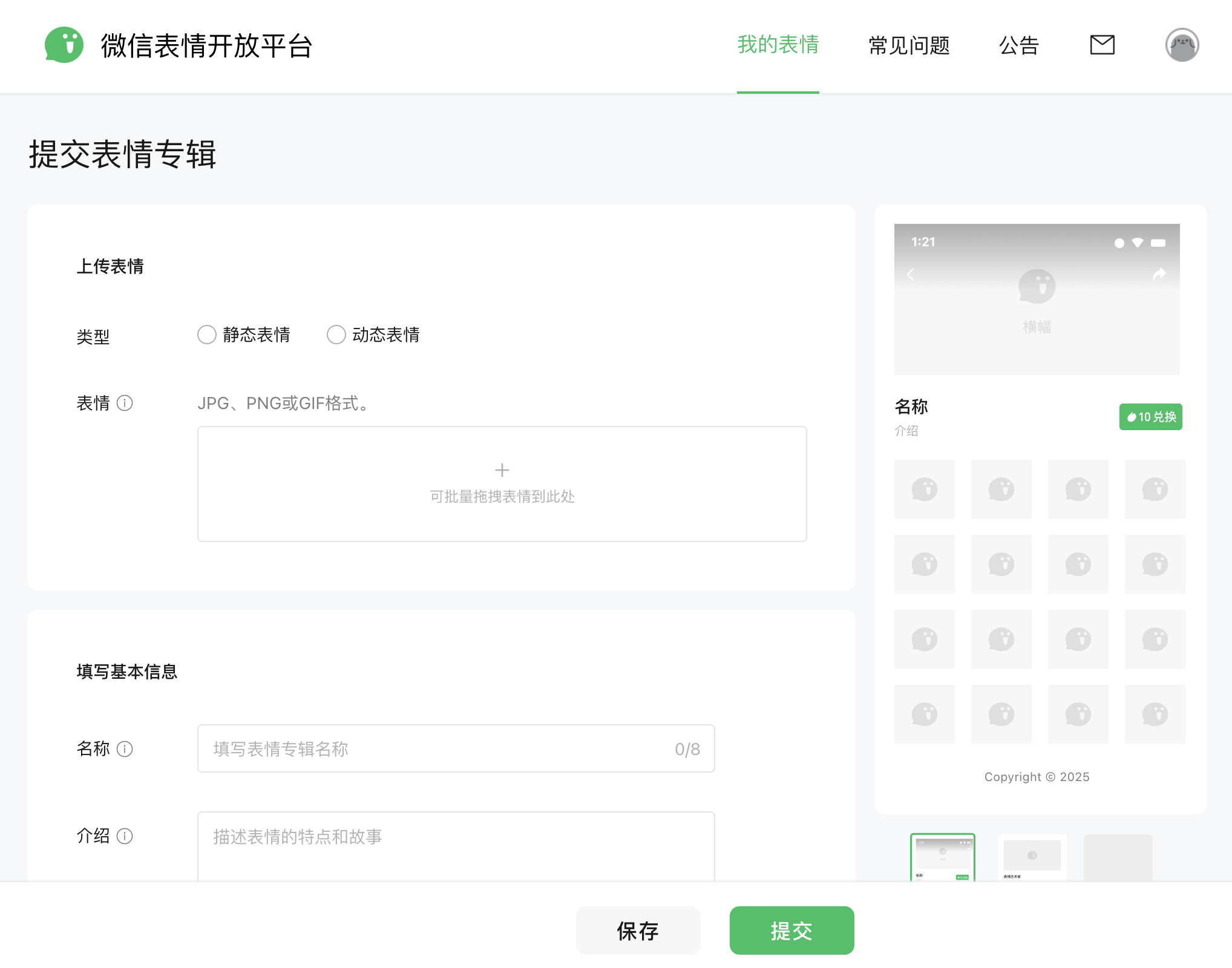Click the green 10 兑换 badge

point(1150,417)
